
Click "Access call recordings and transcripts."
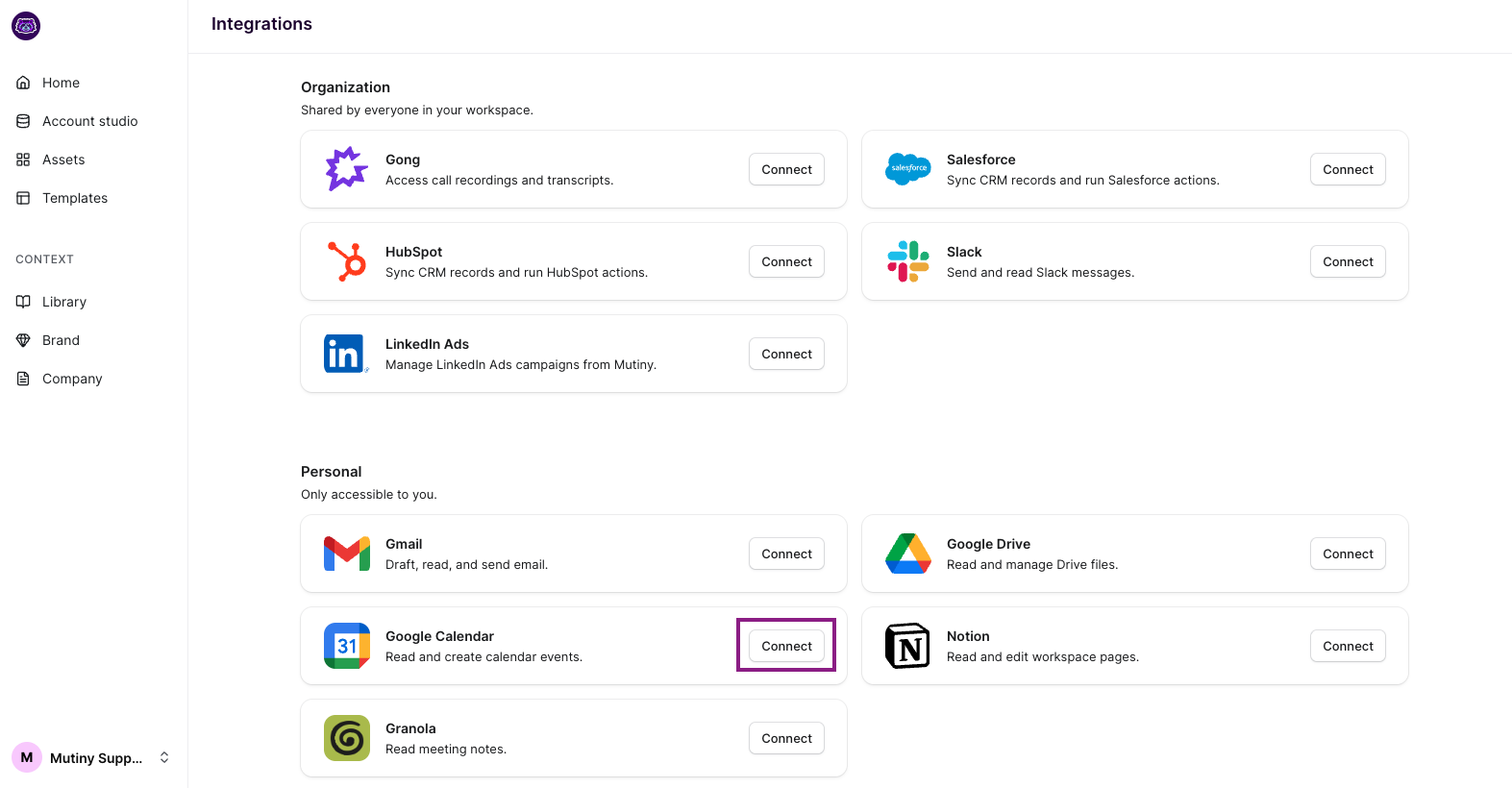pyautogui.click(x=499, y=181)
